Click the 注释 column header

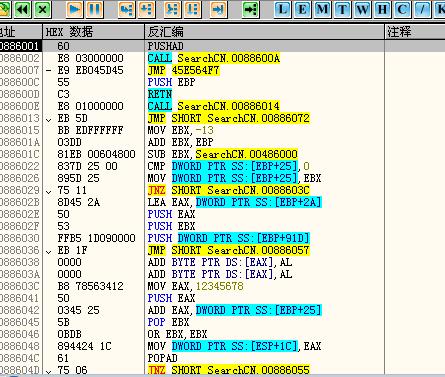pyautogui.click(x=415, y=32)
